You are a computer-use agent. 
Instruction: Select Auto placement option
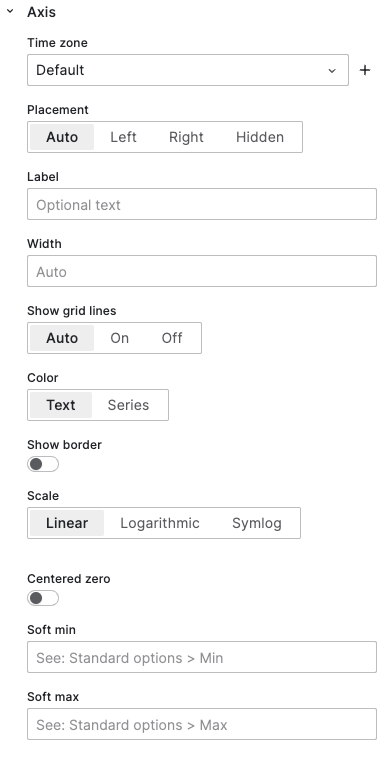pyautogui.click(x=62, y=137)
